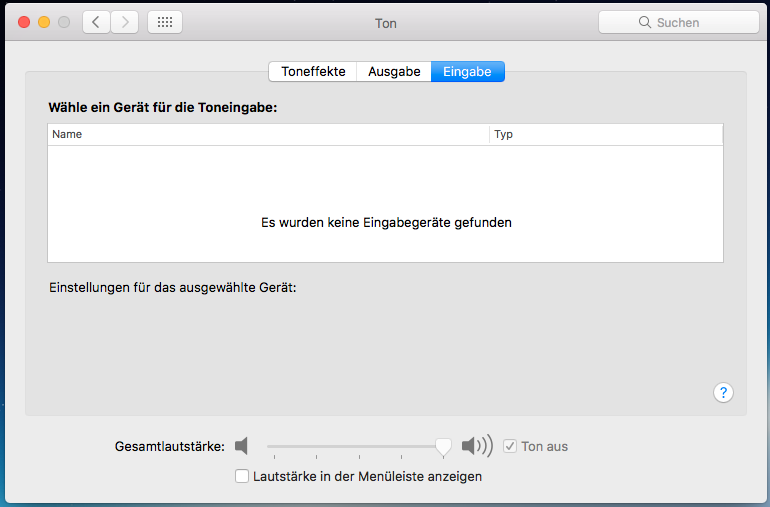Click the forward navigation arrow
The image size is (770, 507).
(x=125, y=22)
